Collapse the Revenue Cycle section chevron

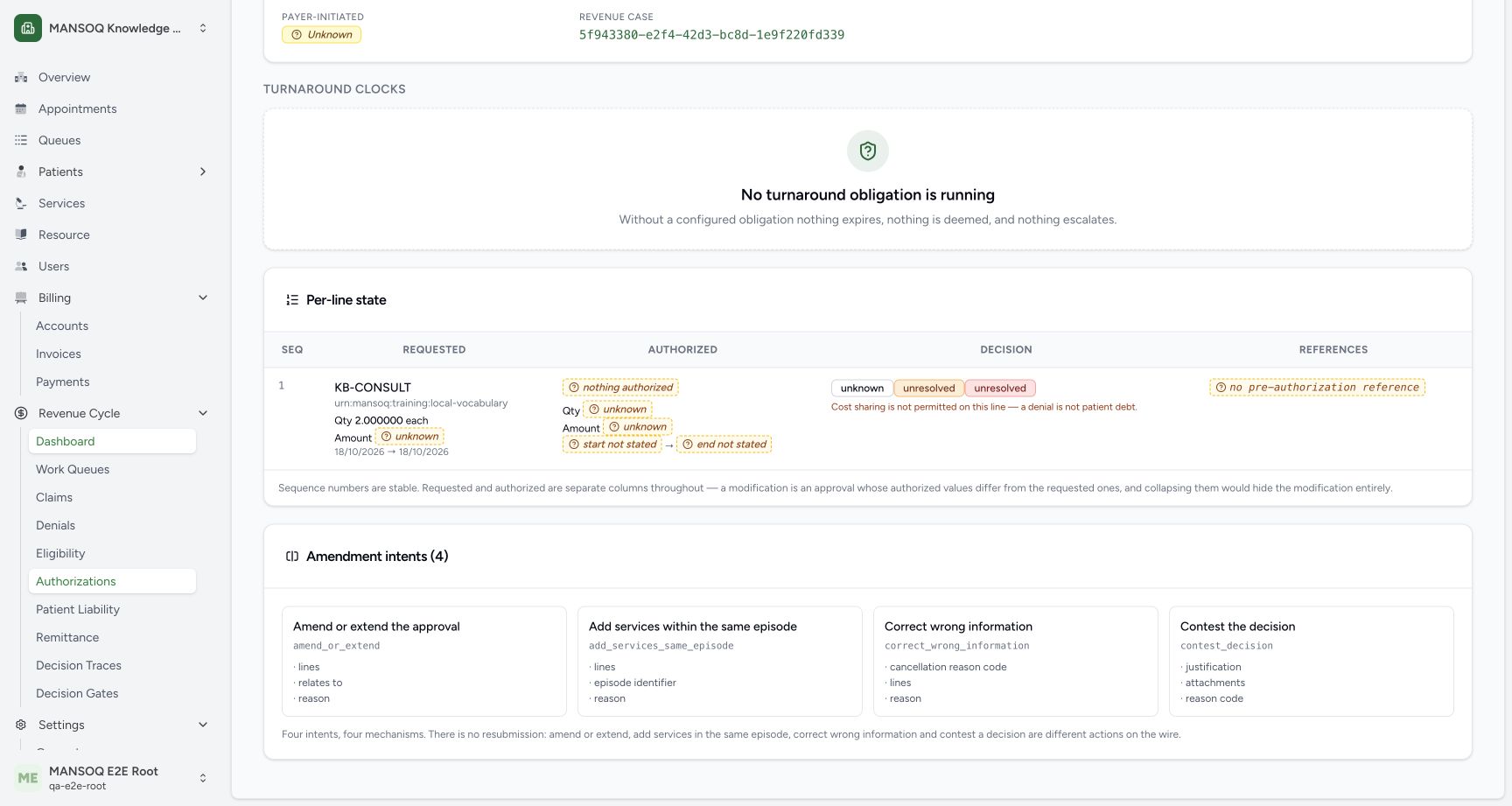pyautogui.click(x=203, y=414)
